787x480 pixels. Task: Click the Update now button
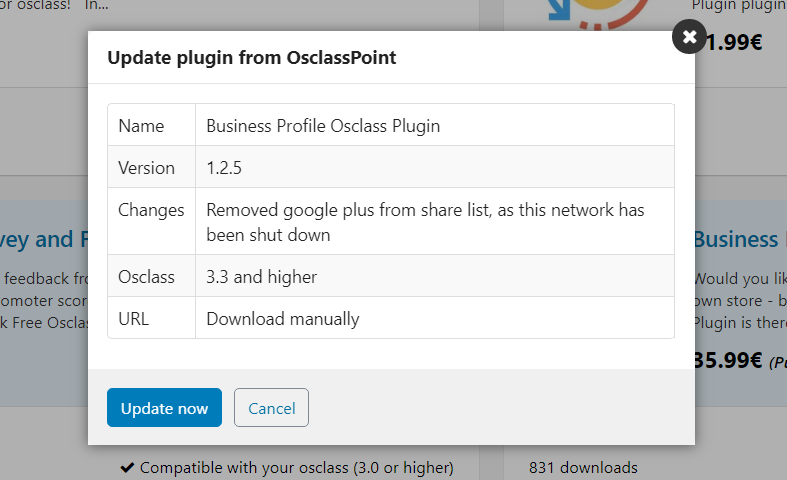pyautogui.click(x=164, y=408)
